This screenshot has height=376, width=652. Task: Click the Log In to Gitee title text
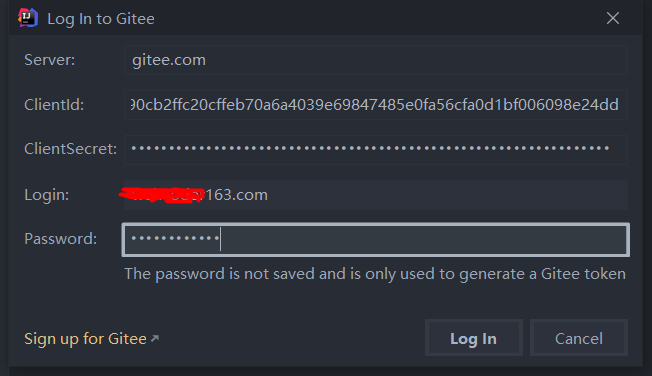coord(101,19)
